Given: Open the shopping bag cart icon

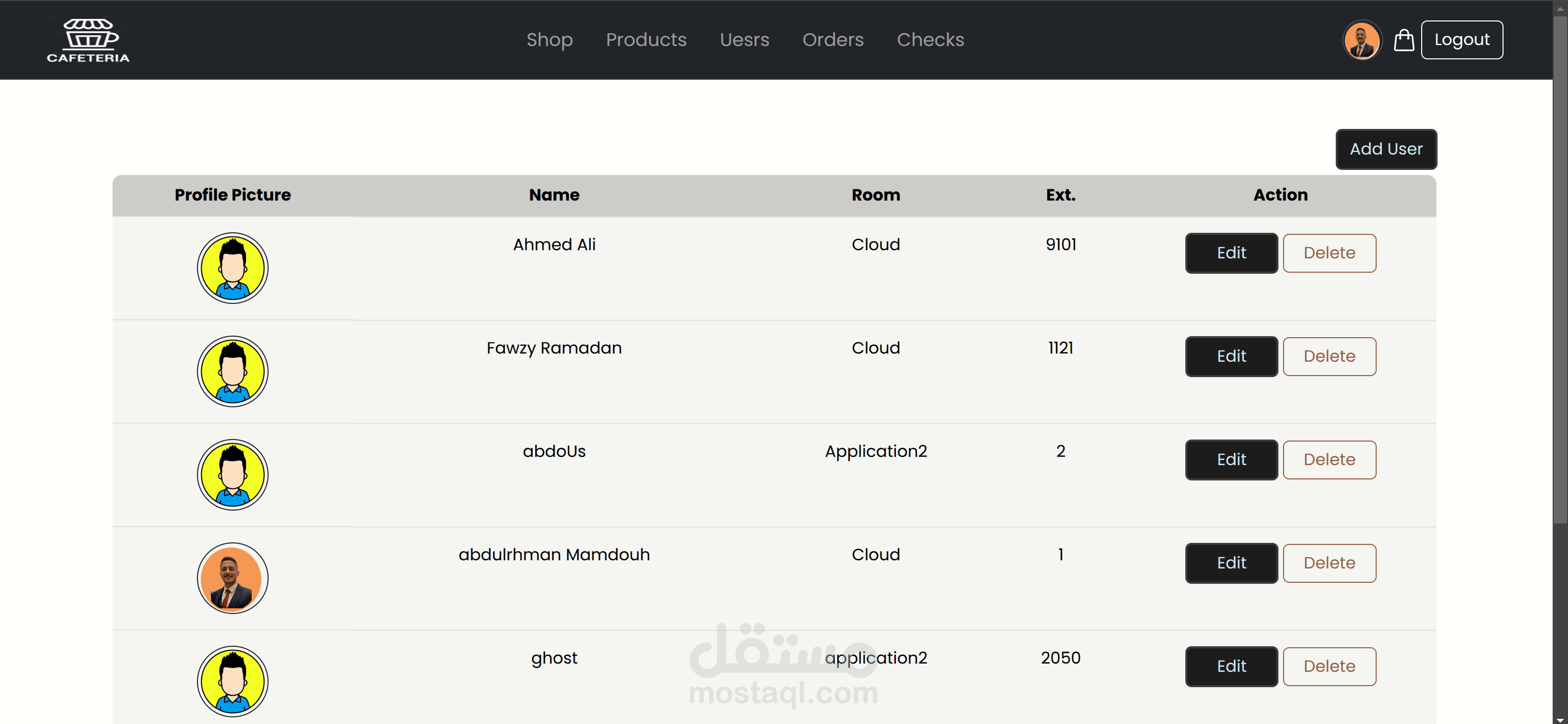Looking at the screenshot, I should [x=1404, y=40].
